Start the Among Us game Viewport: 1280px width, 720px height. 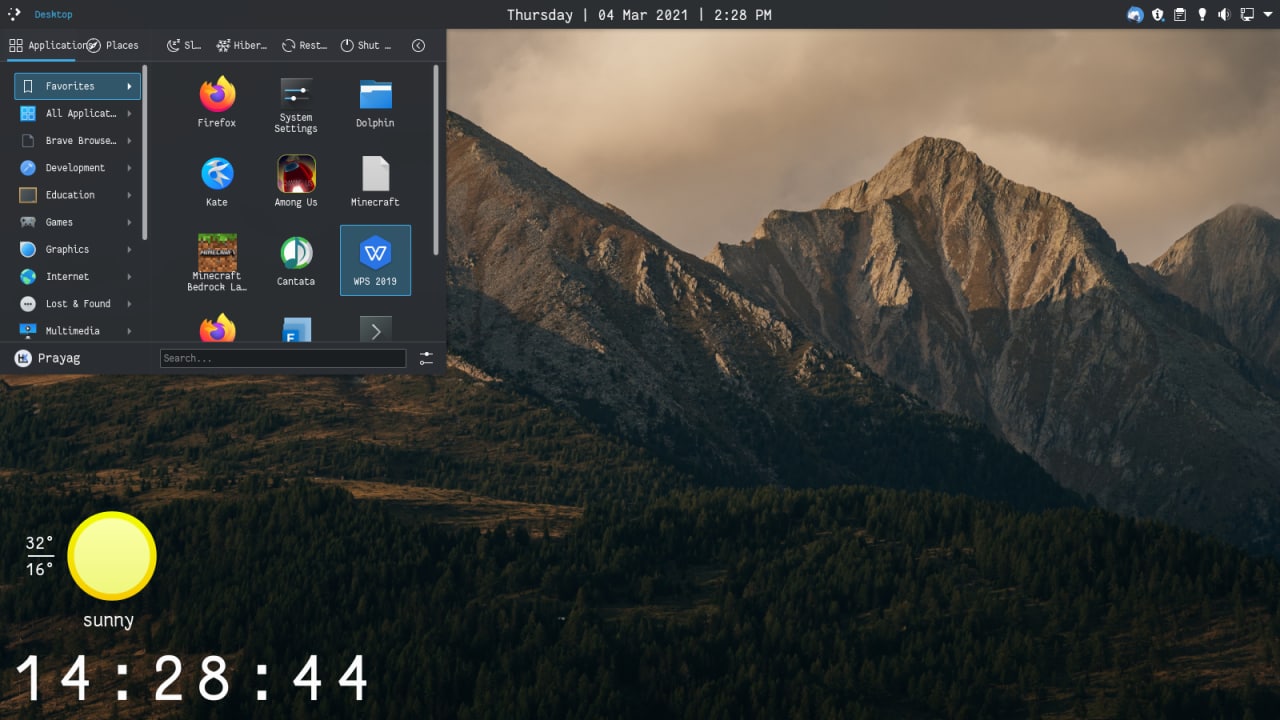296,181
